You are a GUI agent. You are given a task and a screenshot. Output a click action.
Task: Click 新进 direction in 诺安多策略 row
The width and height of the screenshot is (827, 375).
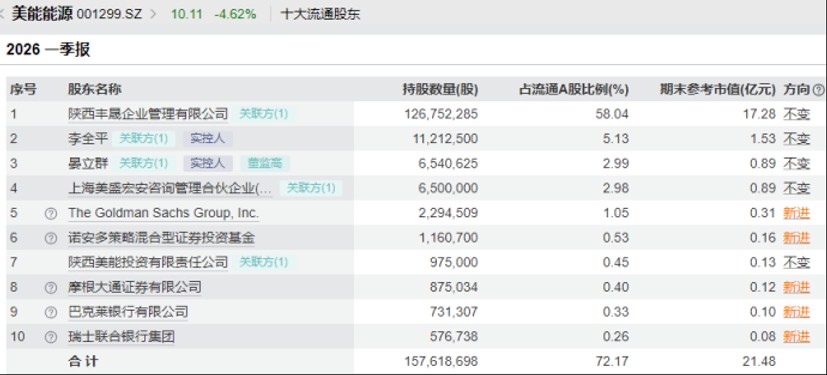tap(796, 238)
